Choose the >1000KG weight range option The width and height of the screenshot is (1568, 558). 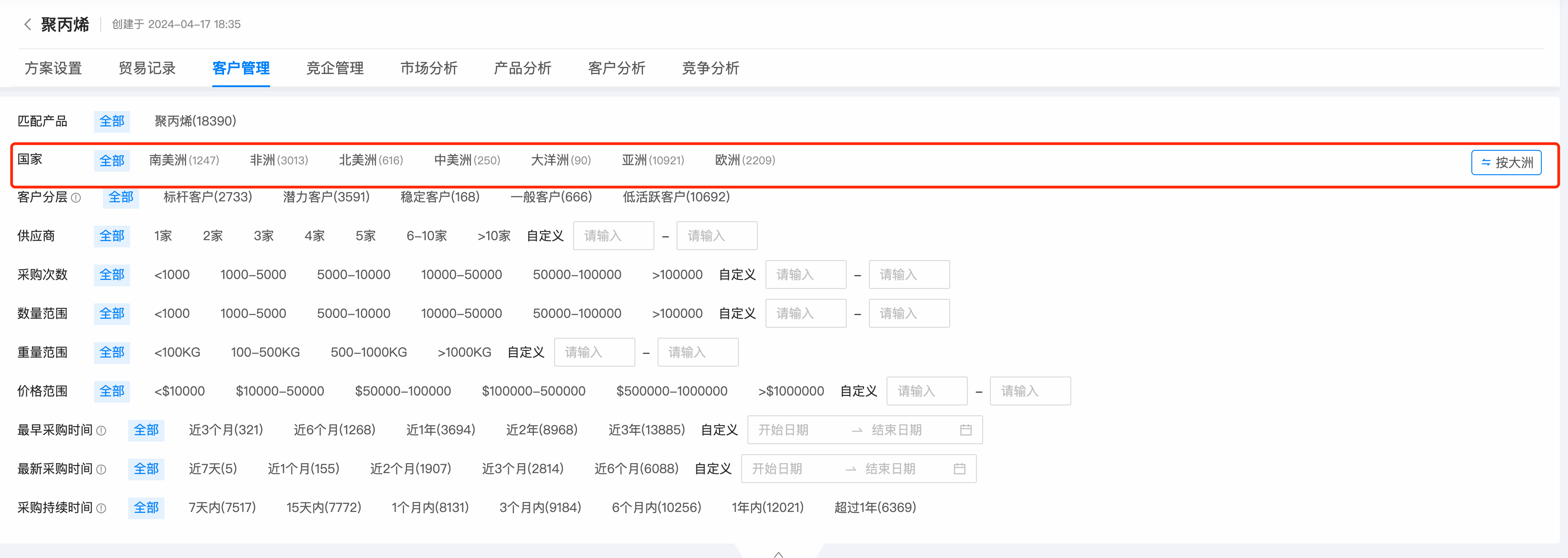click(x=464, y=352)
